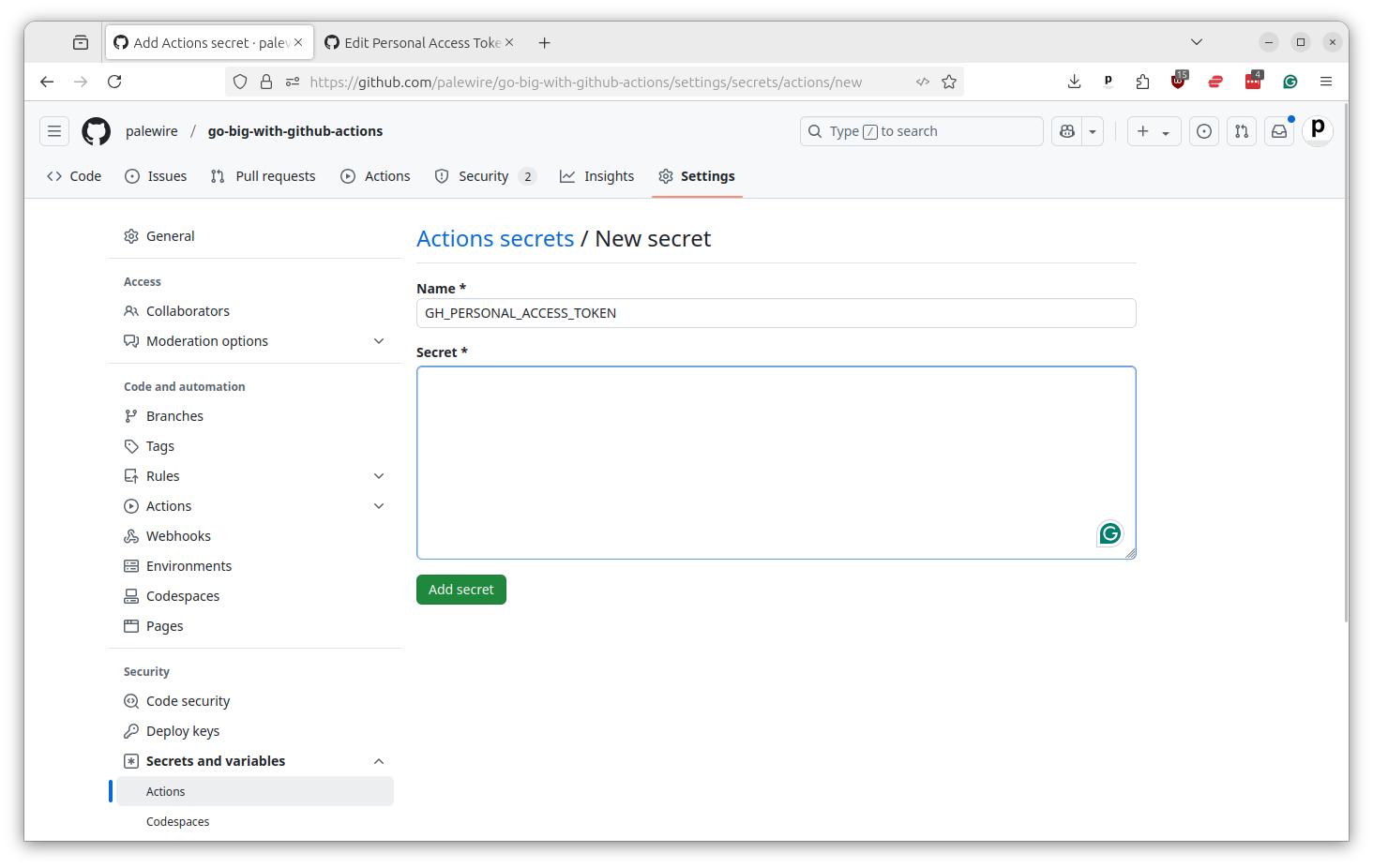This screenshot has height=868, width=1373.
Task: Click the Grammarly extension icon in browser toolbar
Action: [x=1290, y=82]
